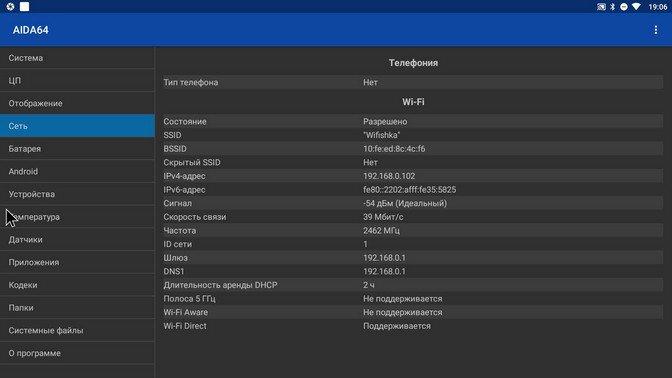Open the Система section

(x=77, y=58)
